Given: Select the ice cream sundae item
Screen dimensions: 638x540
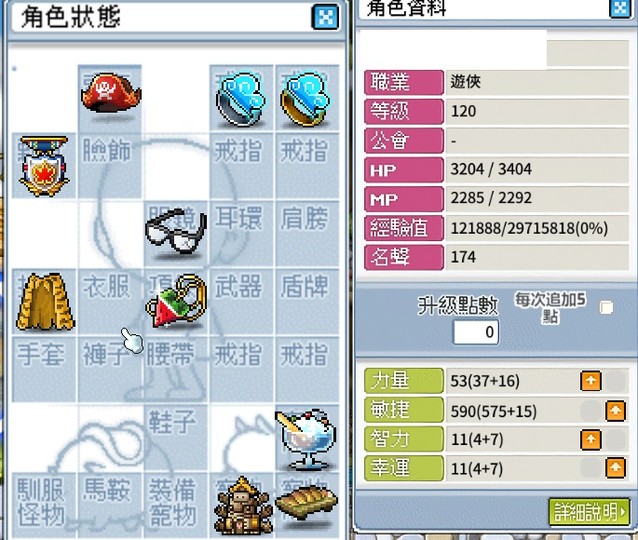Looking at the screenshot, I should pyautogui.click(x=307, y=440).
